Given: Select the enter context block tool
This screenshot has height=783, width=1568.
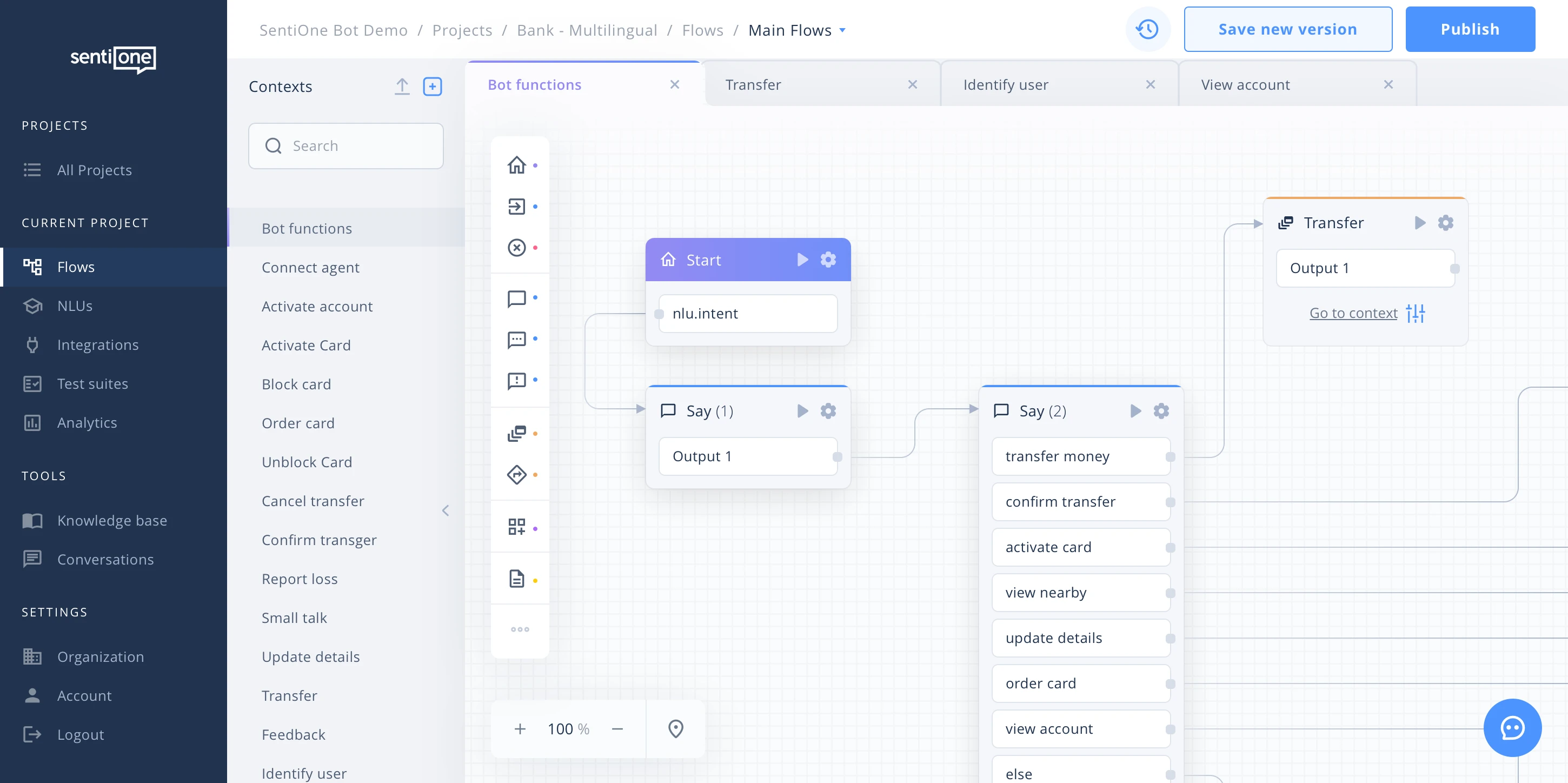Looking at the screenshot, I should point(517,207).
